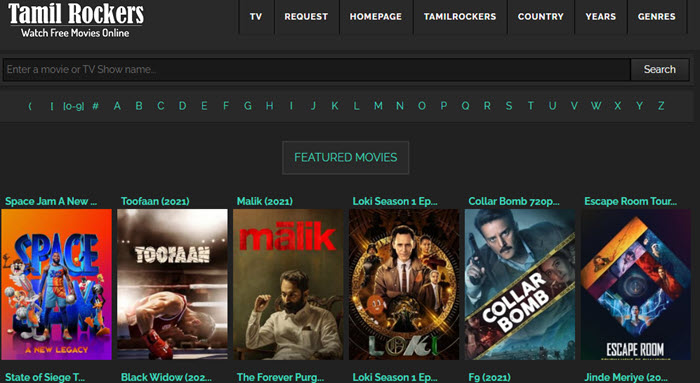Open the Toofaan movie poster
Image resolution: width=700 pixels, height=383 pixels.
click(x=172, y=284)
